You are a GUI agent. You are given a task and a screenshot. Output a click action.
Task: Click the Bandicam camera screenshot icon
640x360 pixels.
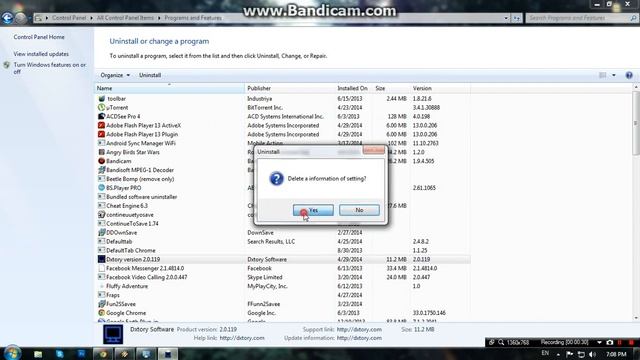click(610, 342)
